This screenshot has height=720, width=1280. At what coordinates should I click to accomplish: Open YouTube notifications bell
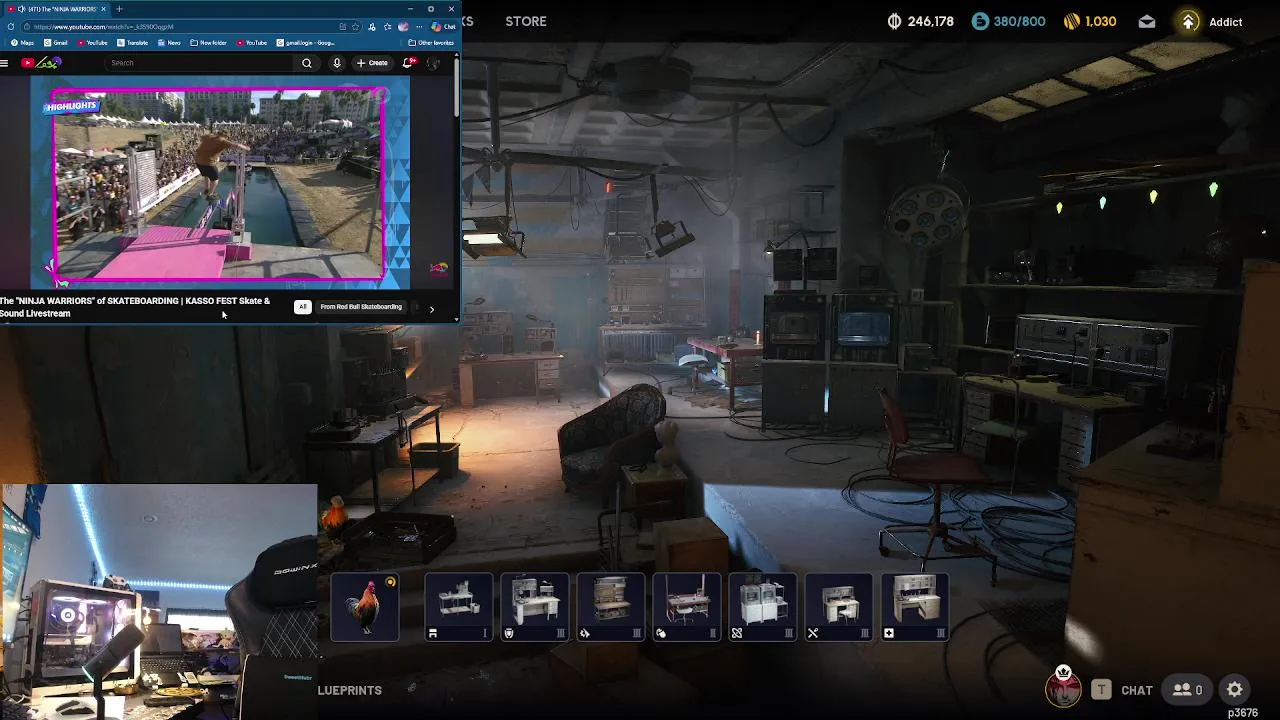click(x=407, y=63)
